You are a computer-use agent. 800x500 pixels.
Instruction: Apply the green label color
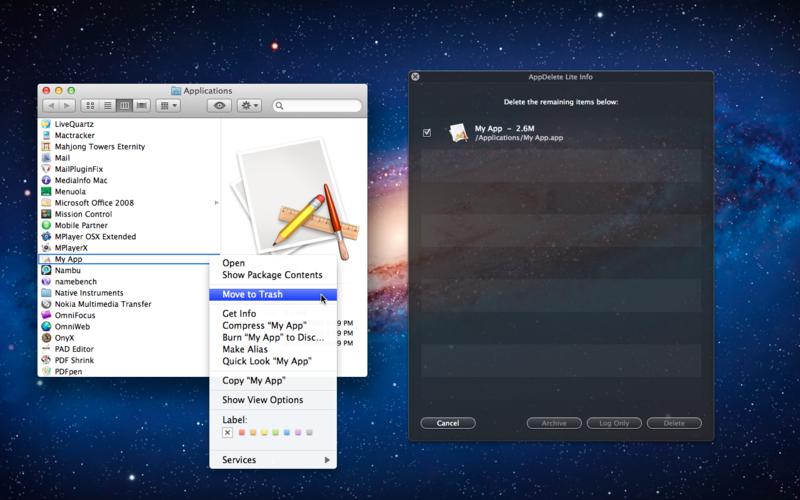276,433
